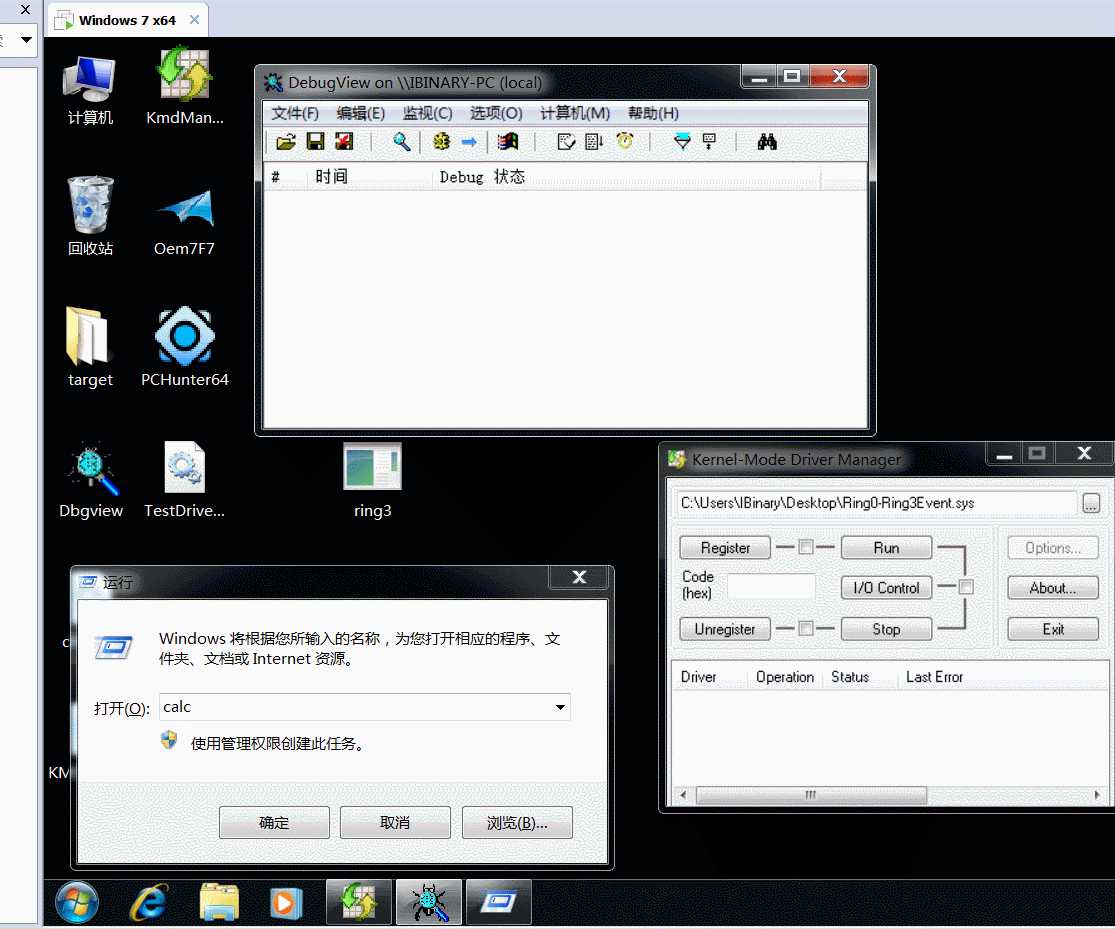This screenshot has width=1115, height=929.
Task: Toggle the checkbox beside I/O Control
Action: point(966,587)
